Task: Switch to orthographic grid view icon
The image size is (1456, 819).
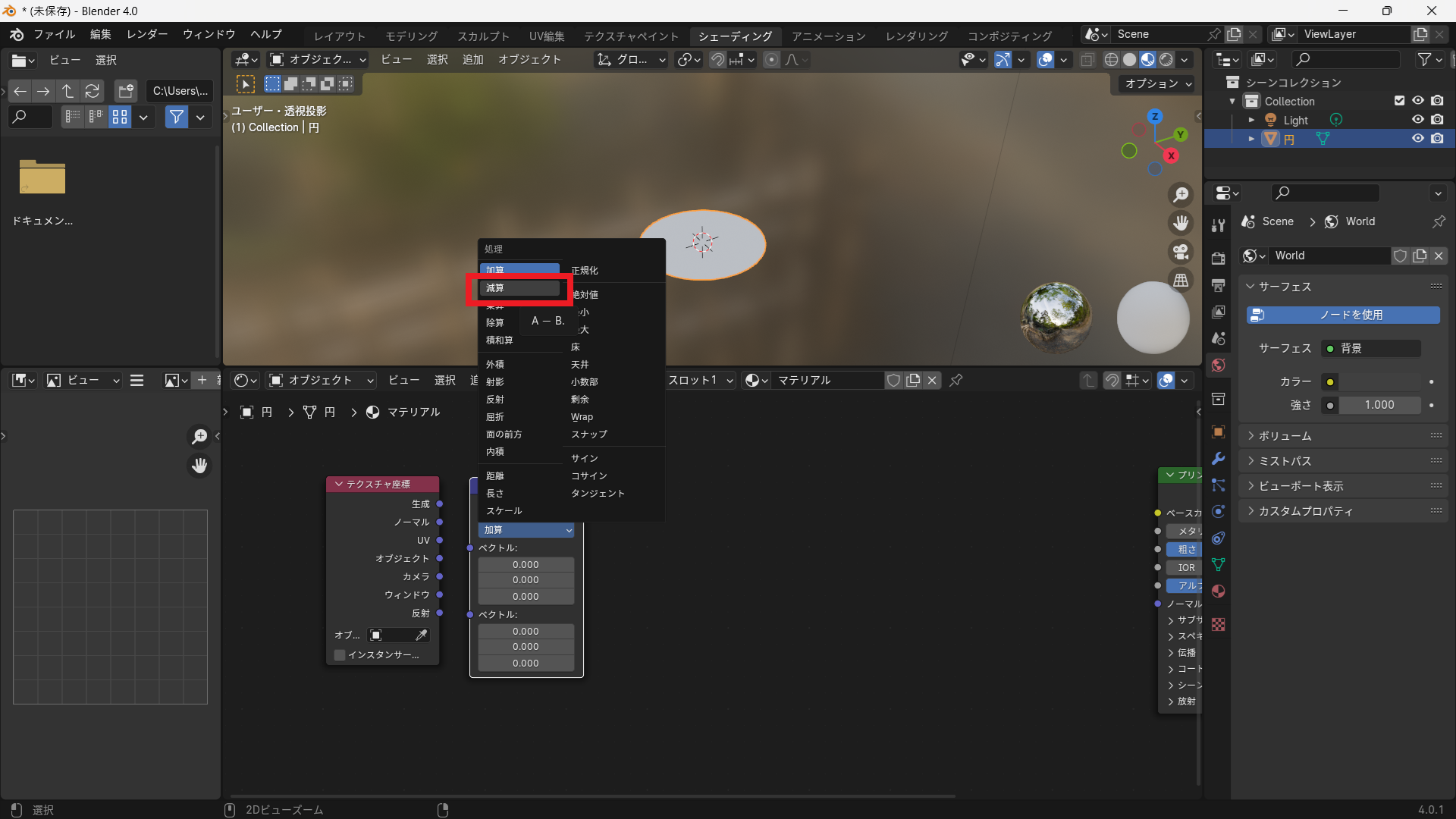Action: pos(1181,281)
